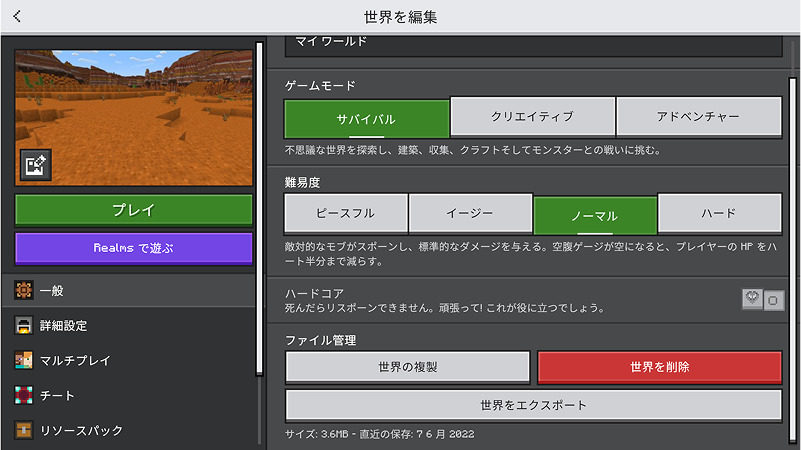Click the 難易度 heading text
This screenshot has width=801, height=450.
302,182
